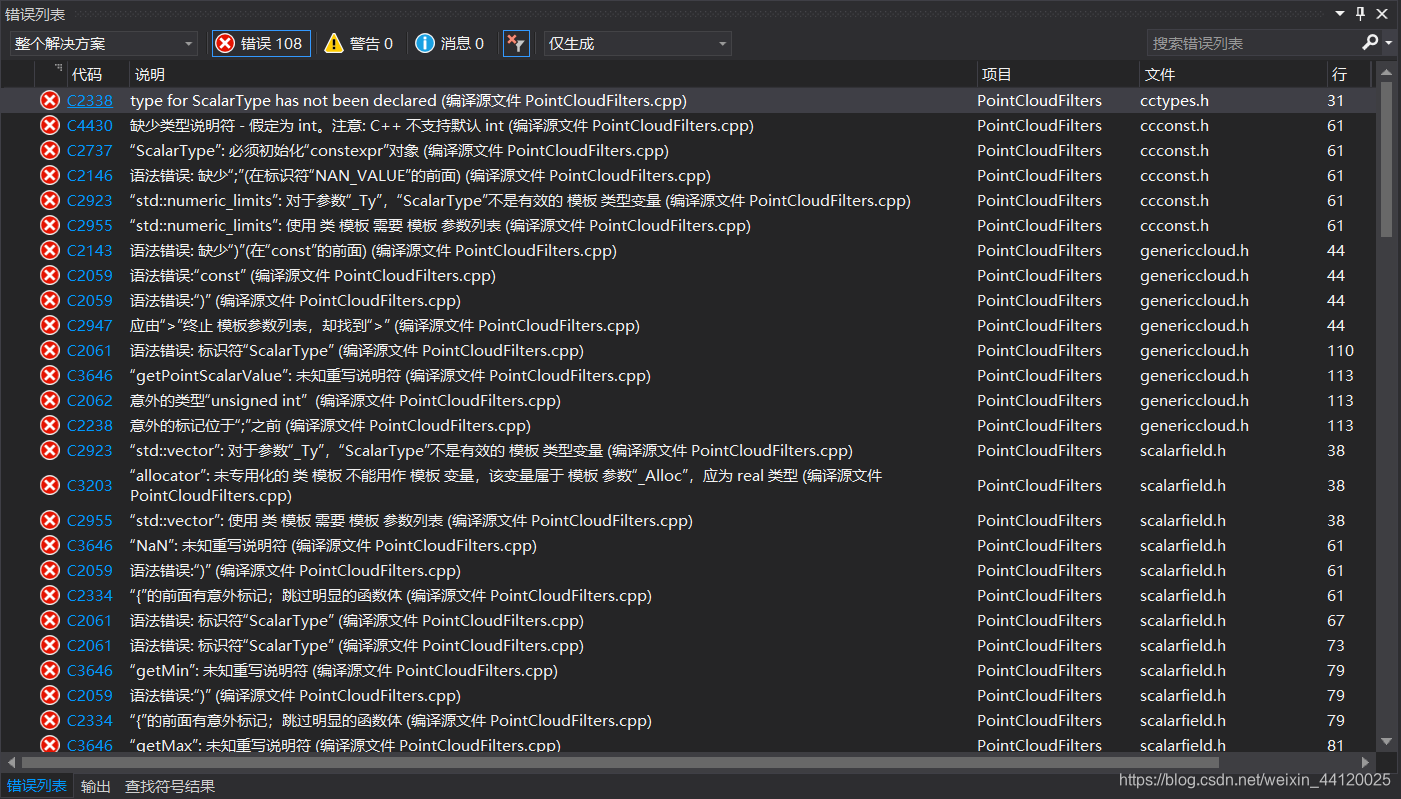Open the C2143 error code link

(90, 250)
